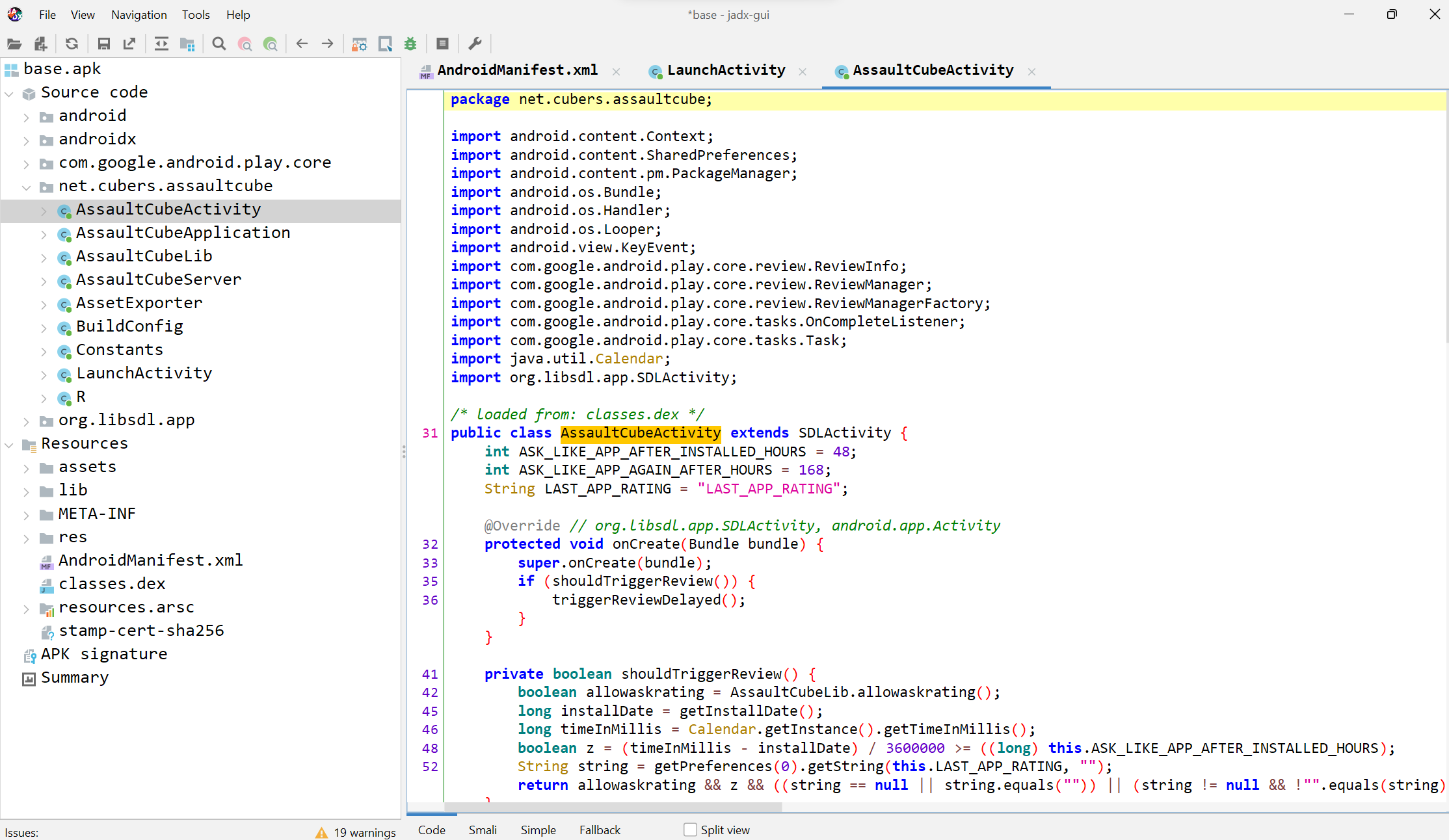Click SDLActivity in class declaration

click(844, 433)
